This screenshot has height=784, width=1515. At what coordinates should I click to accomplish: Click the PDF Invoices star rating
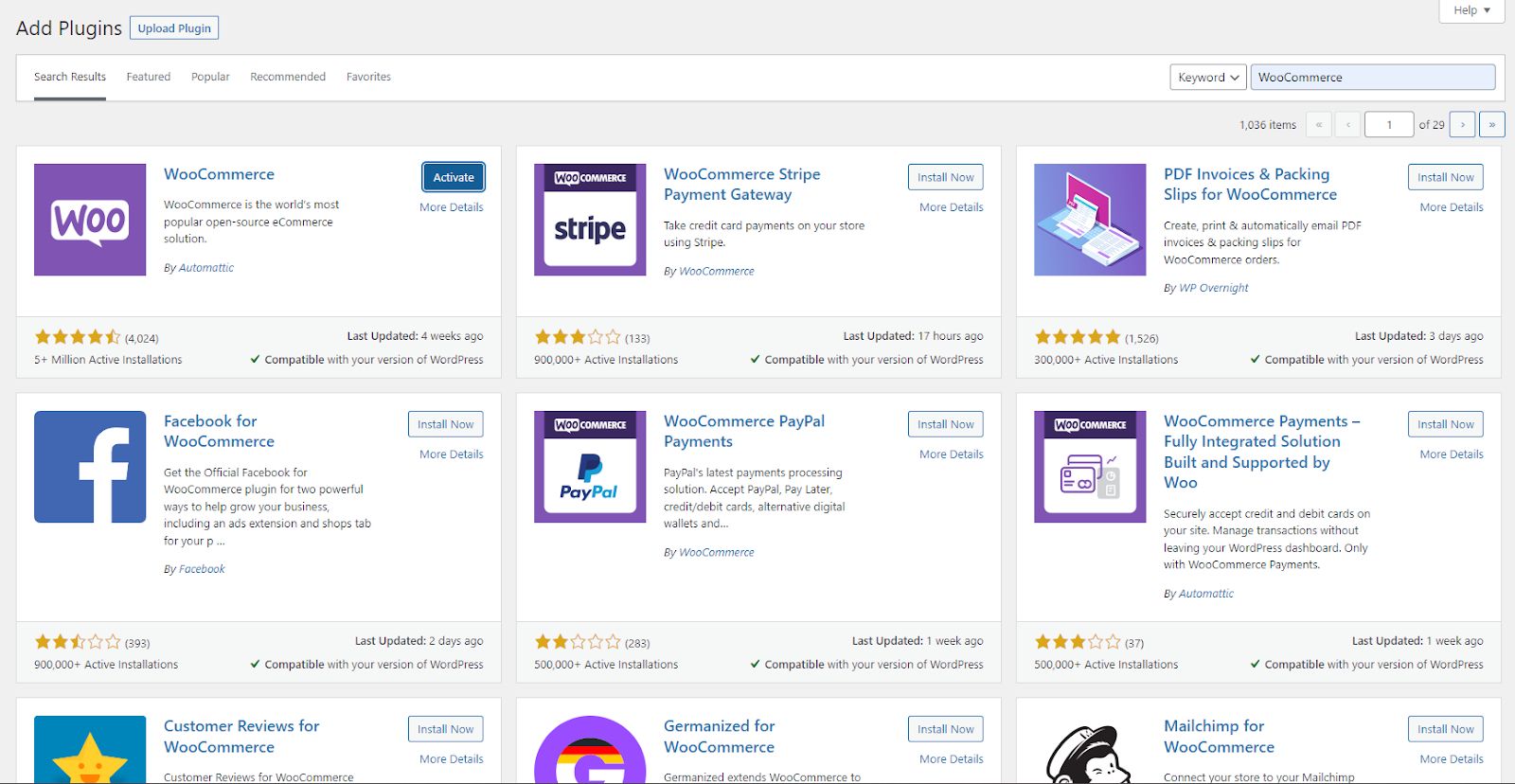pyautogui.click(x=1078, y=337)
